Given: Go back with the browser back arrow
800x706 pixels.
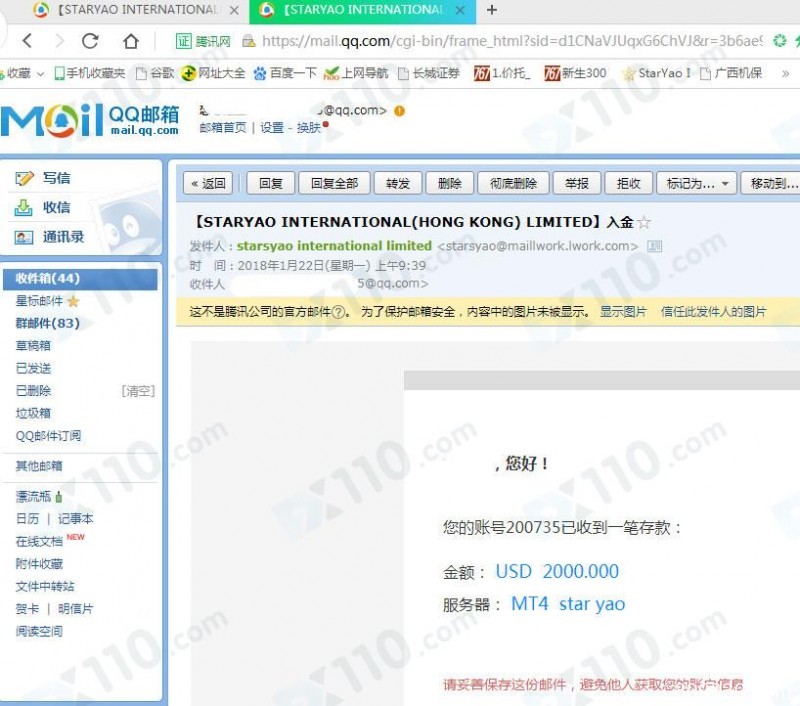Looking at the screenshot, I should pyautogui.click(x=28, y=41).
